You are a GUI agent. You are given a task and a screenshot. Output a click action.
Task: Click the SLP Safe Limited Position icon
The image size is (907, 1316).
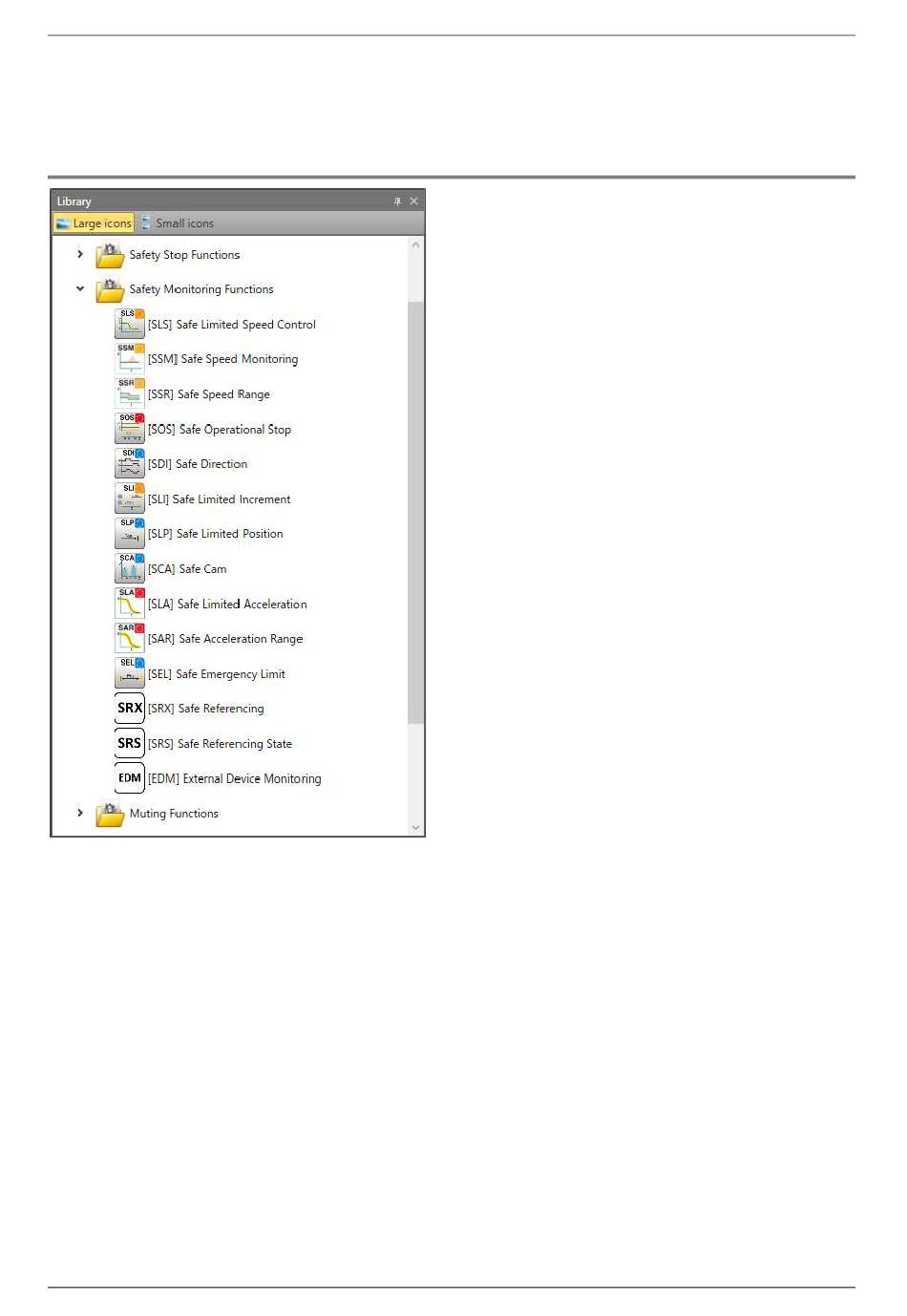coord(129,533)
